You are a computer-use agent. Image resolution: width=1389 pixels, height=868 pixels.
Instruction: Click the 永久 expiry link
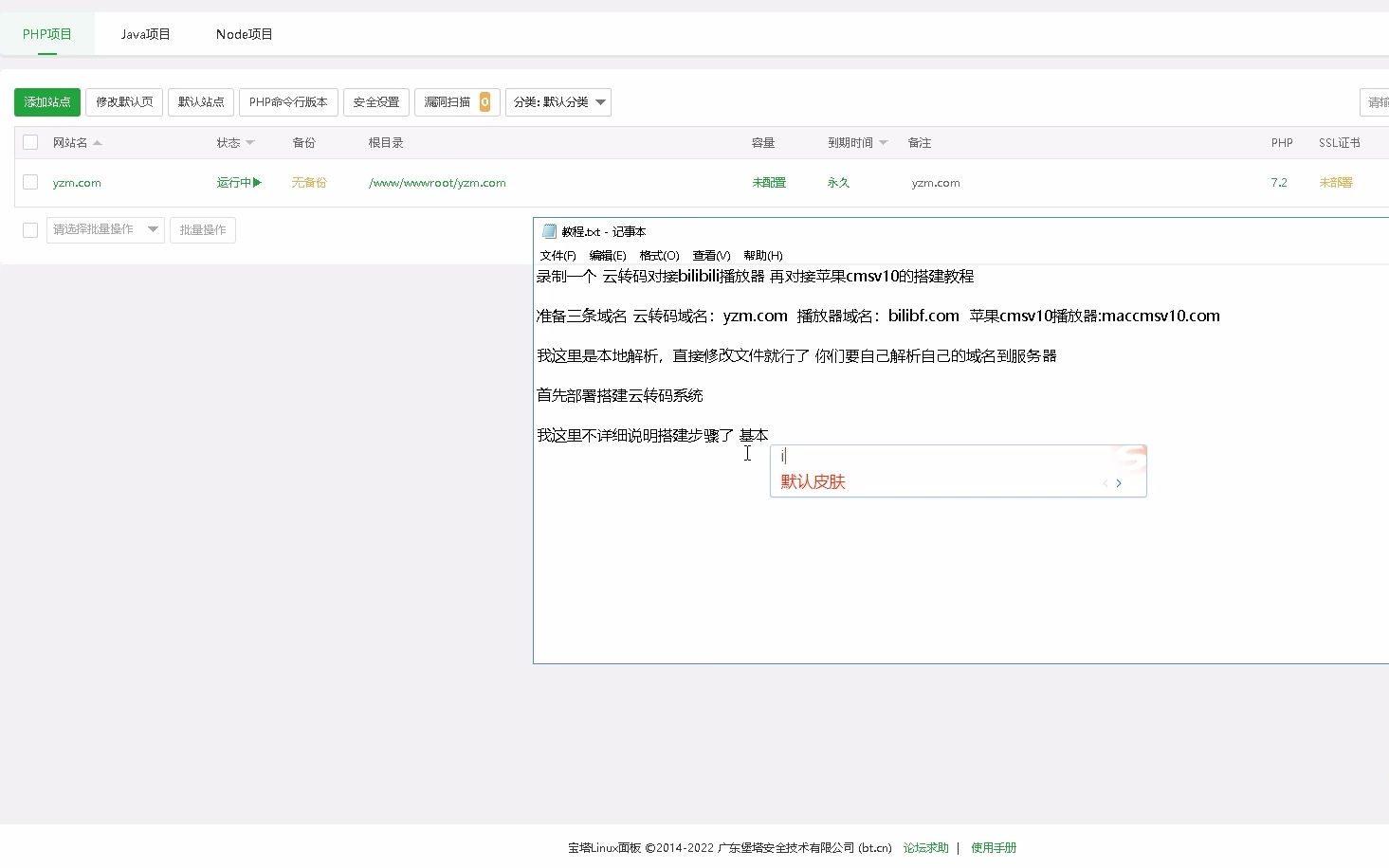click(838, 183)
